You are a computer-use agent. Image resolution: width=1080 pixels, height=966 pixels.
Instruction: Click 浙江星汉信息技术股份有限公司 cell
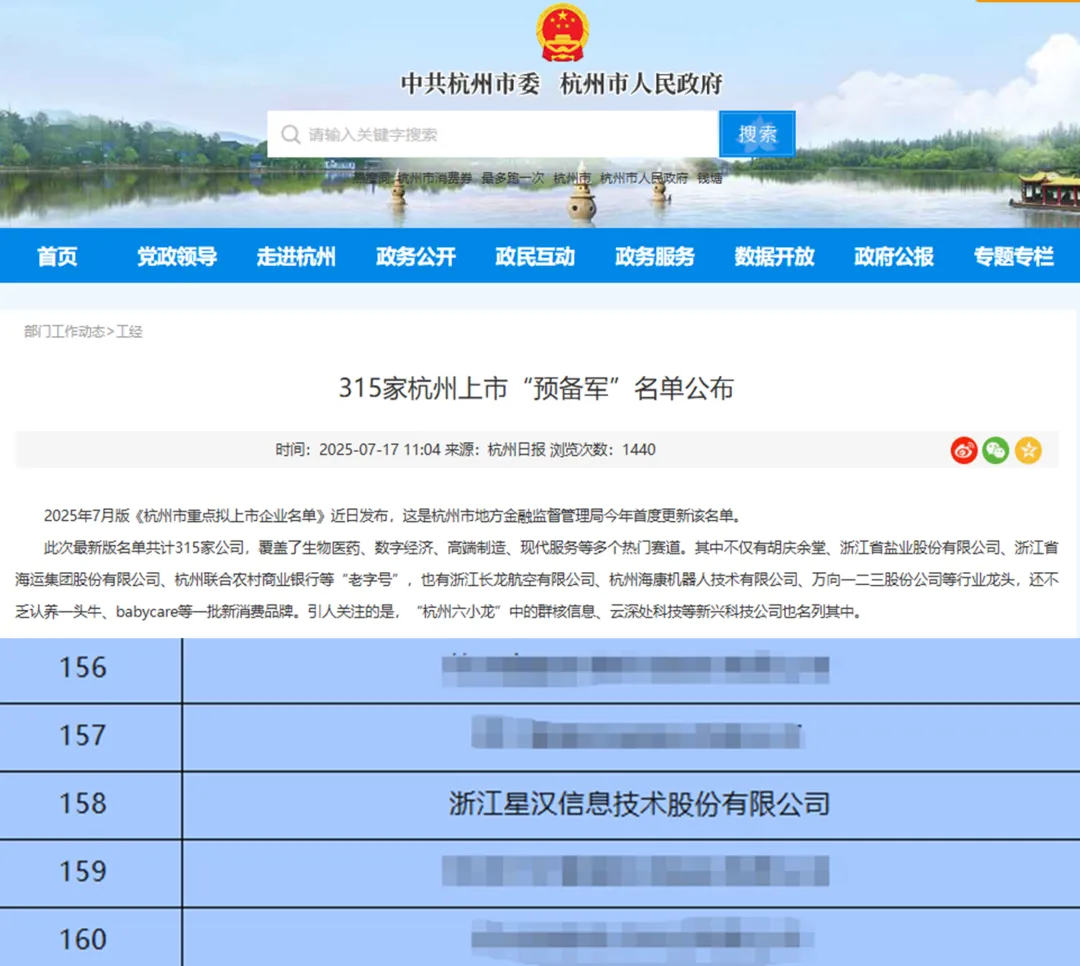tap(639, 804)
